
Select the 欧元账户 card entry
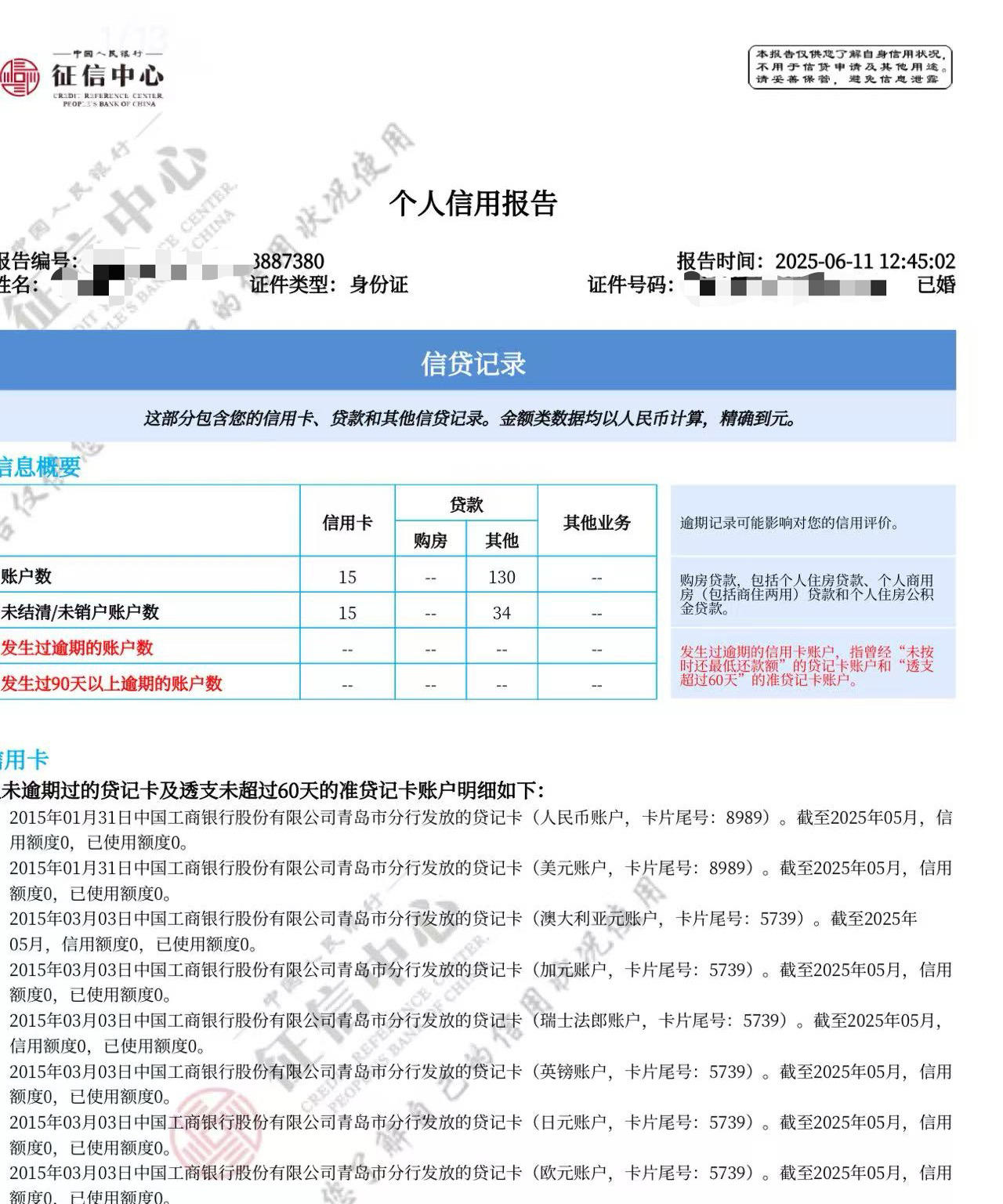pyautogui.click(x=480, y=1184)
